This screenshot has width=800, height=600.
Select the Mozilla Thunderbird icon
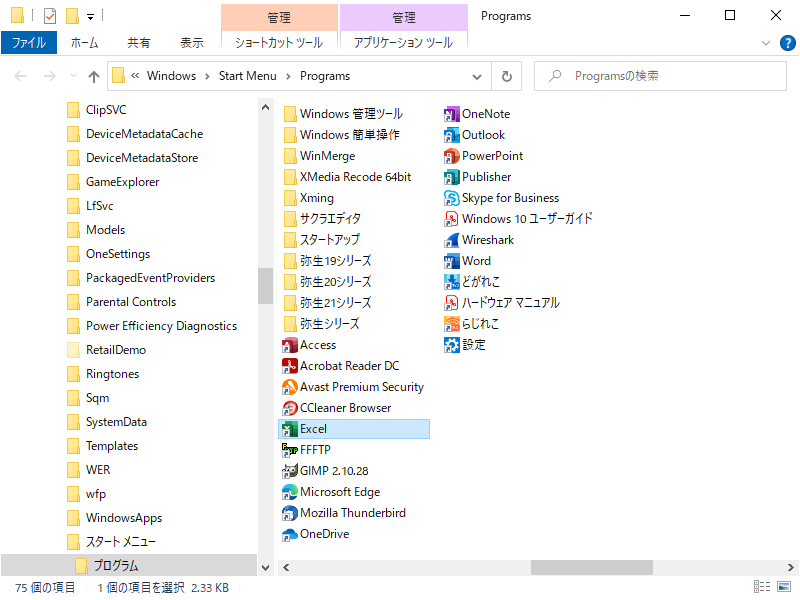[290, 513]
